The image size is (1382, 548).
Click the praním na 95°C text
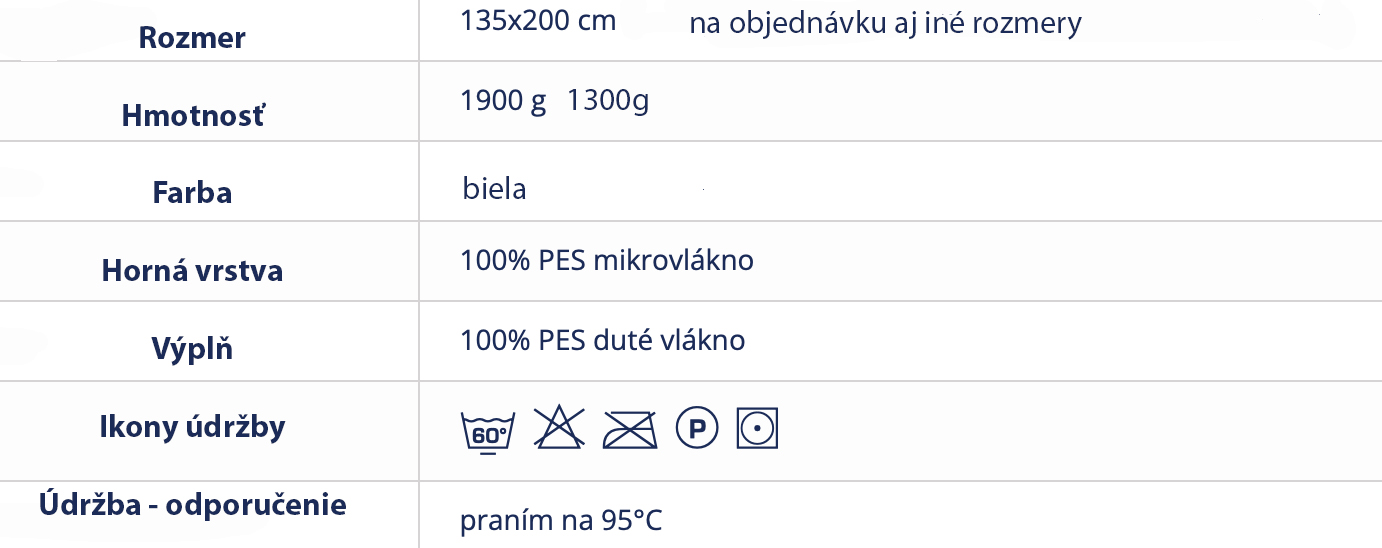tap(561, 521)
